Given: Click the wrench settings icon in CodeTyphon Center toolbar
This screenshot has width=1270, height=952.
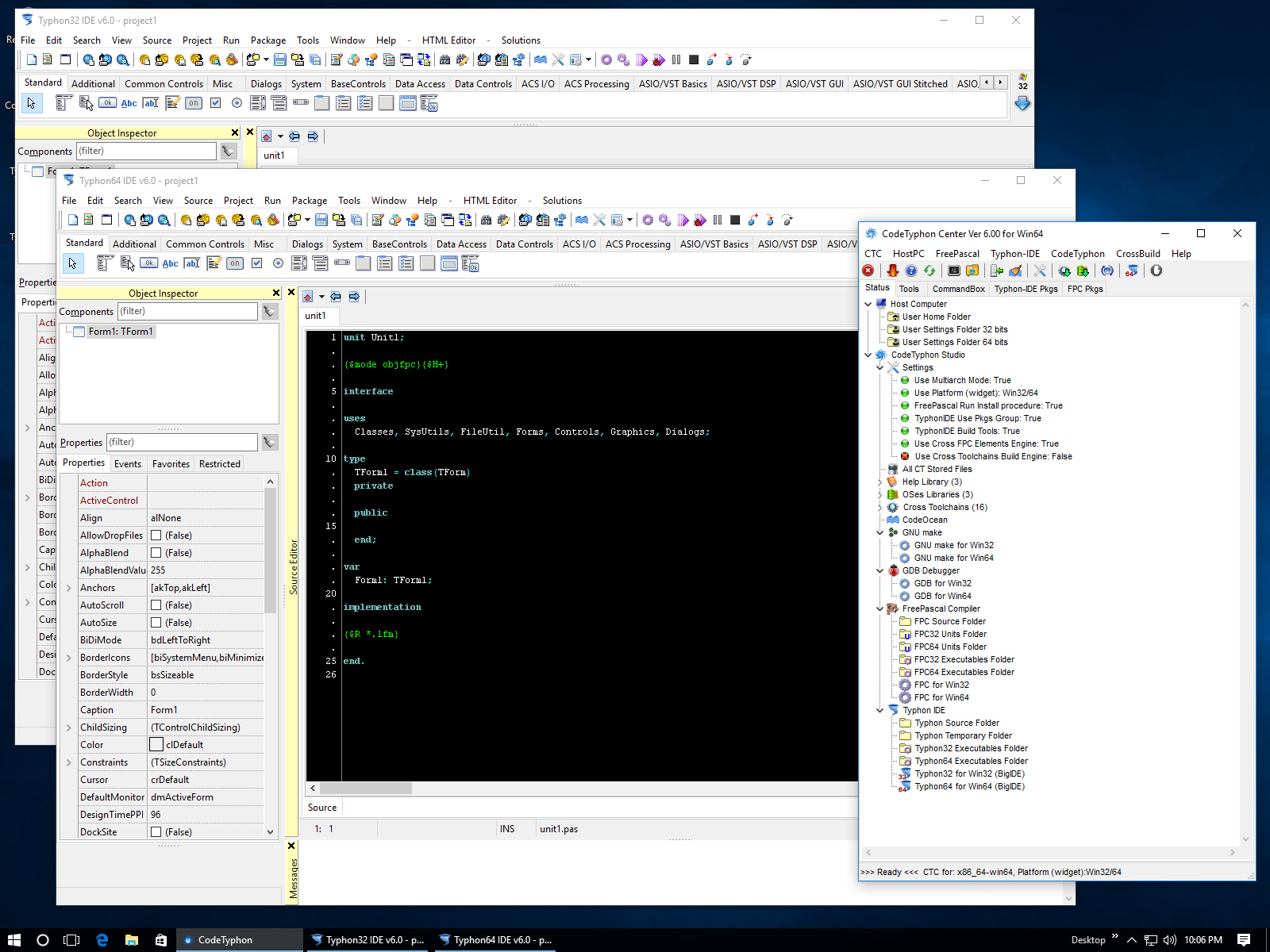Looking at the screenshot, I should 1040,271.
